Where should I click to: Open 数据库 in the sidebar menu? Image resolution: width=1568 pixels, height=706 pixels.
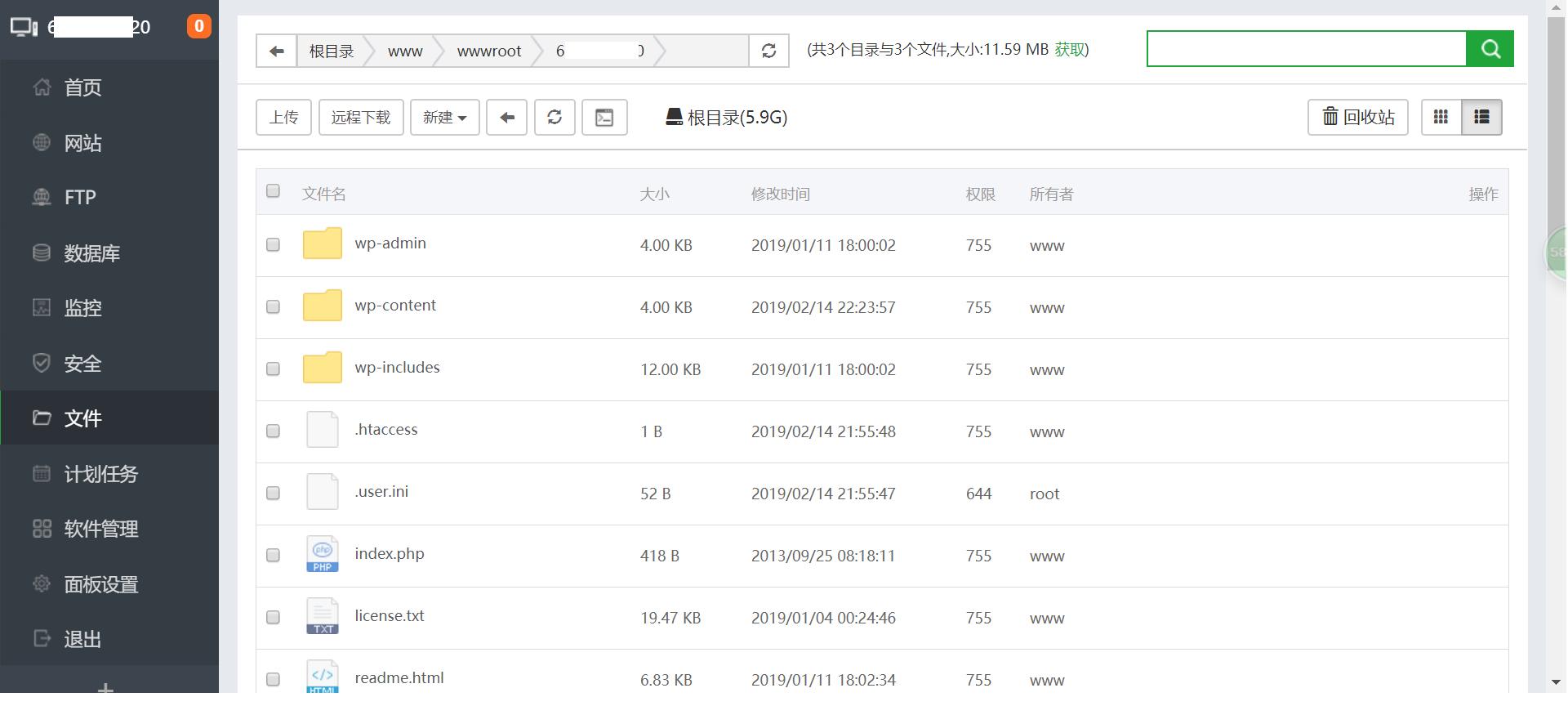point(91,253)
